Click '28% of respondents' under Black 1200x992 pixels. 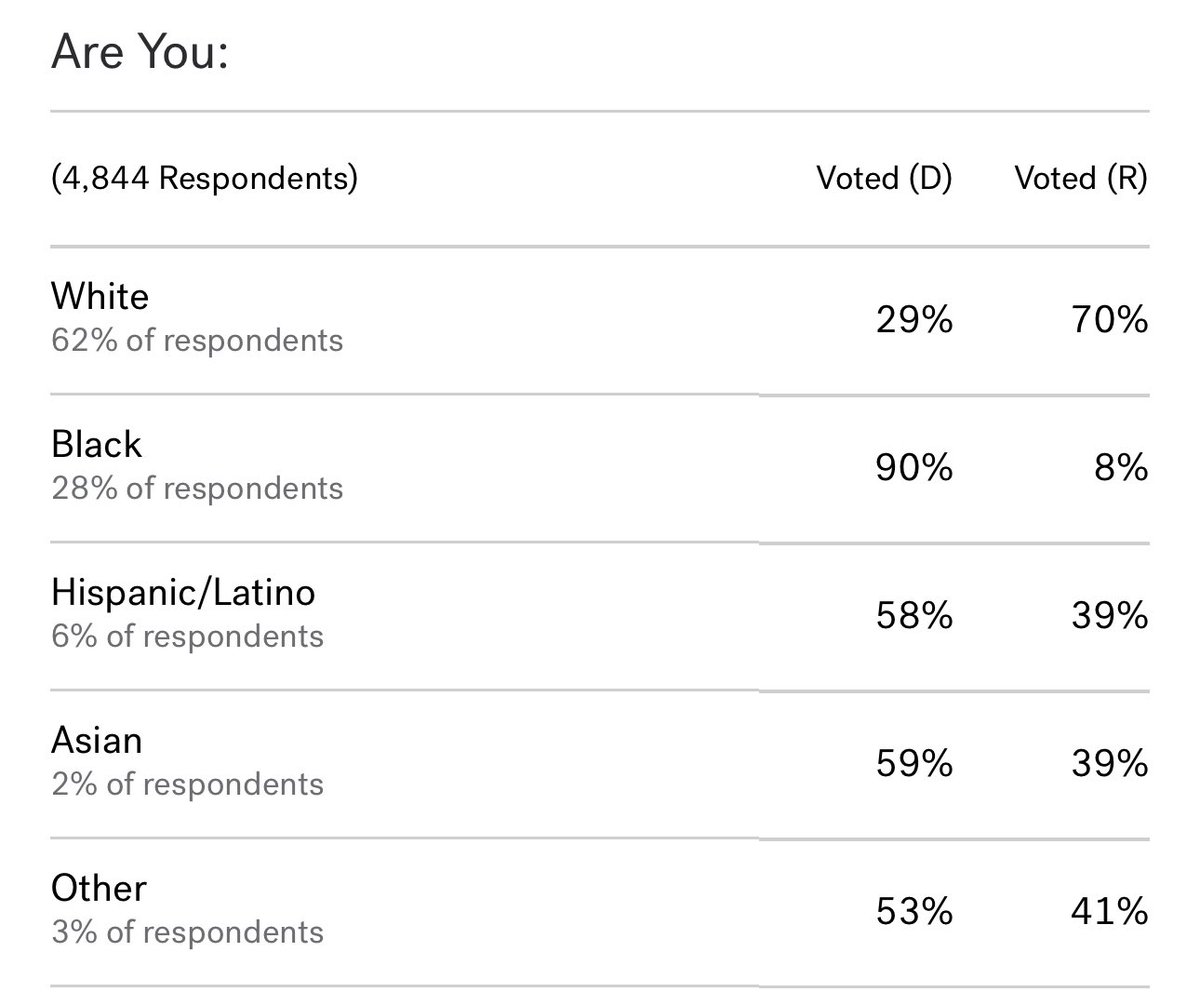(x=197, y=488)
